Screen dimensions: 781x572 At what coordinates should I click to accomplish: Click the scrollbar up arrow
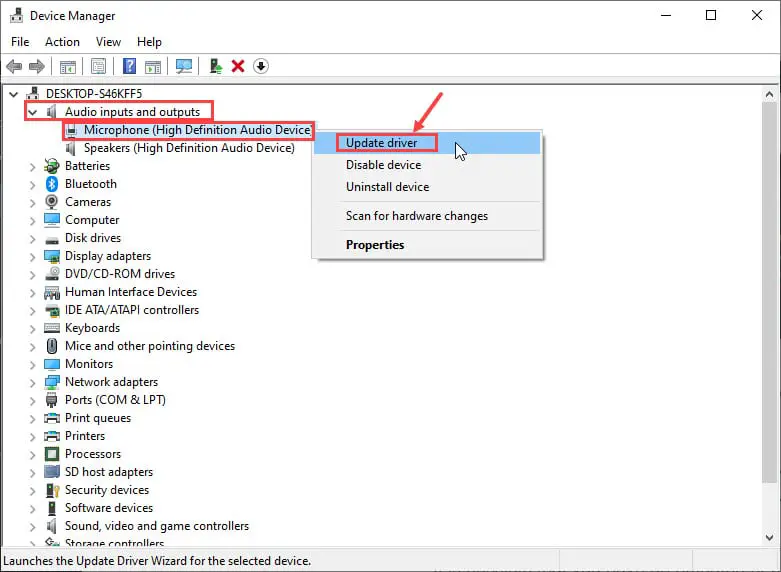click(769, 94)
